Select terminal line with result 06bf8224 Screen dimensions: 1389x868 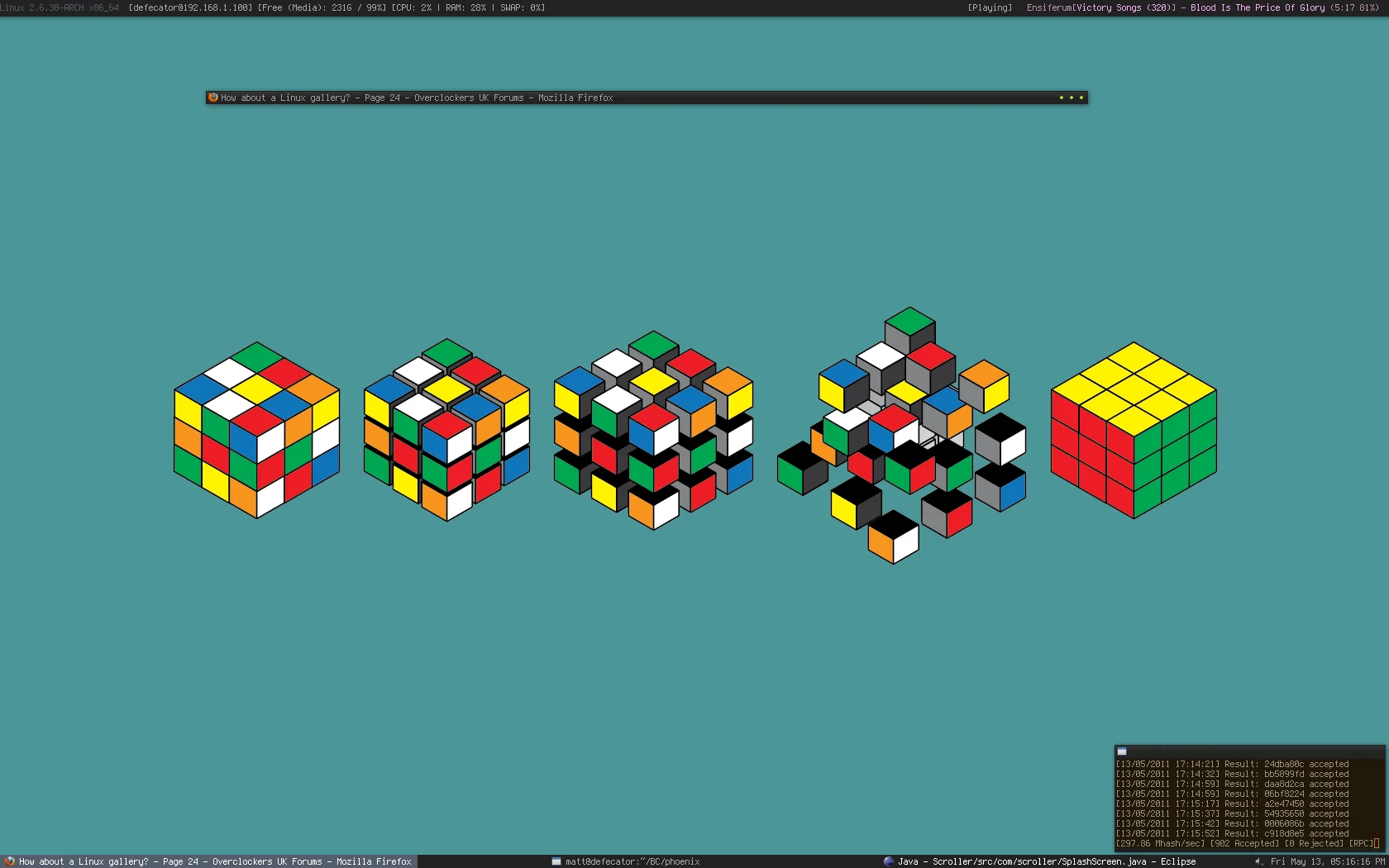pyautogui.click(x=1232, y=794)
